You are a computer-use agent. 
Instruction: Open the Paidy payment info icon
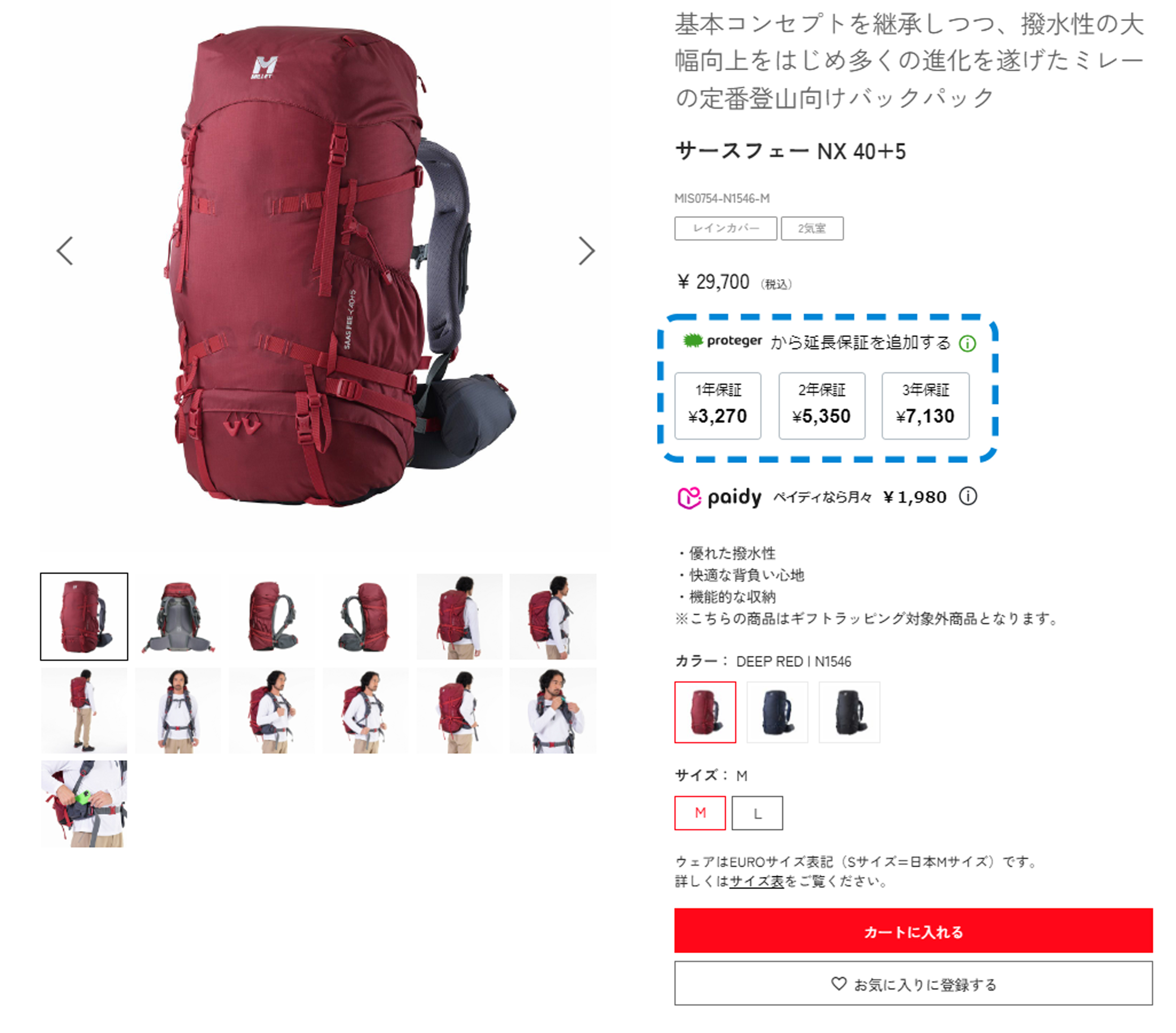tap(968, 496)
